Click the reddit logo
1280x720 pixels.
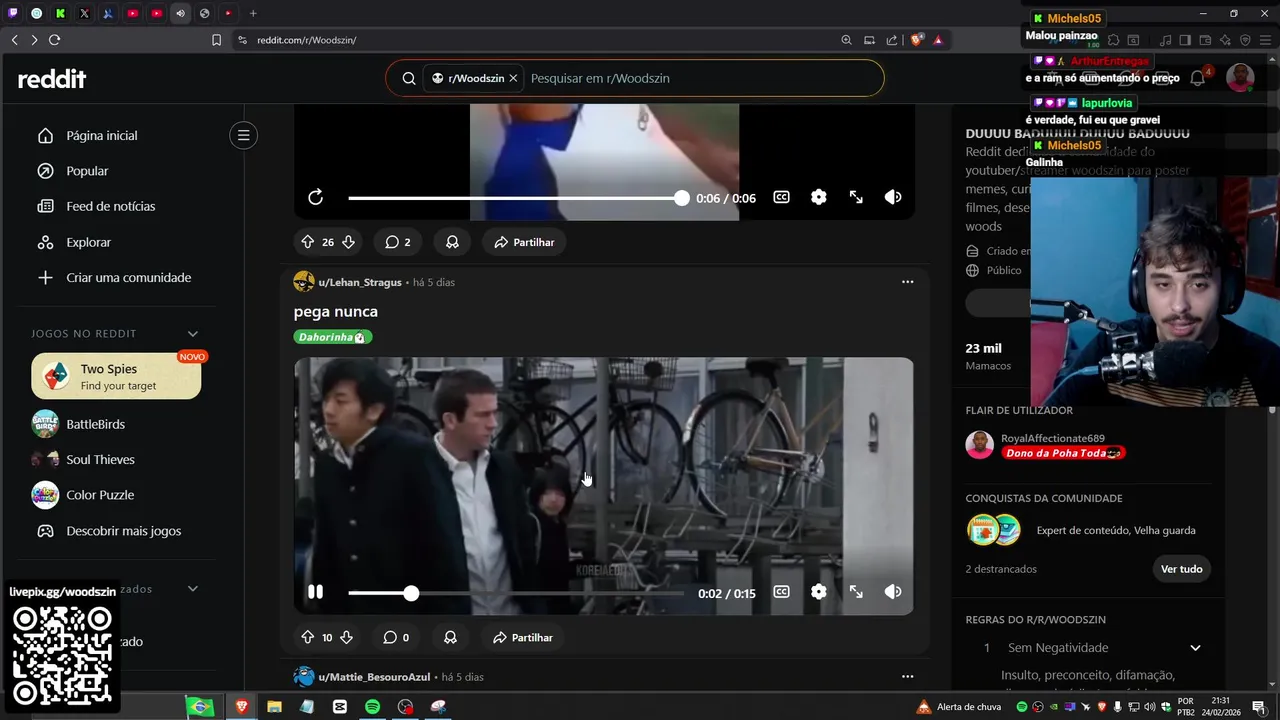[x=52, y=79]
